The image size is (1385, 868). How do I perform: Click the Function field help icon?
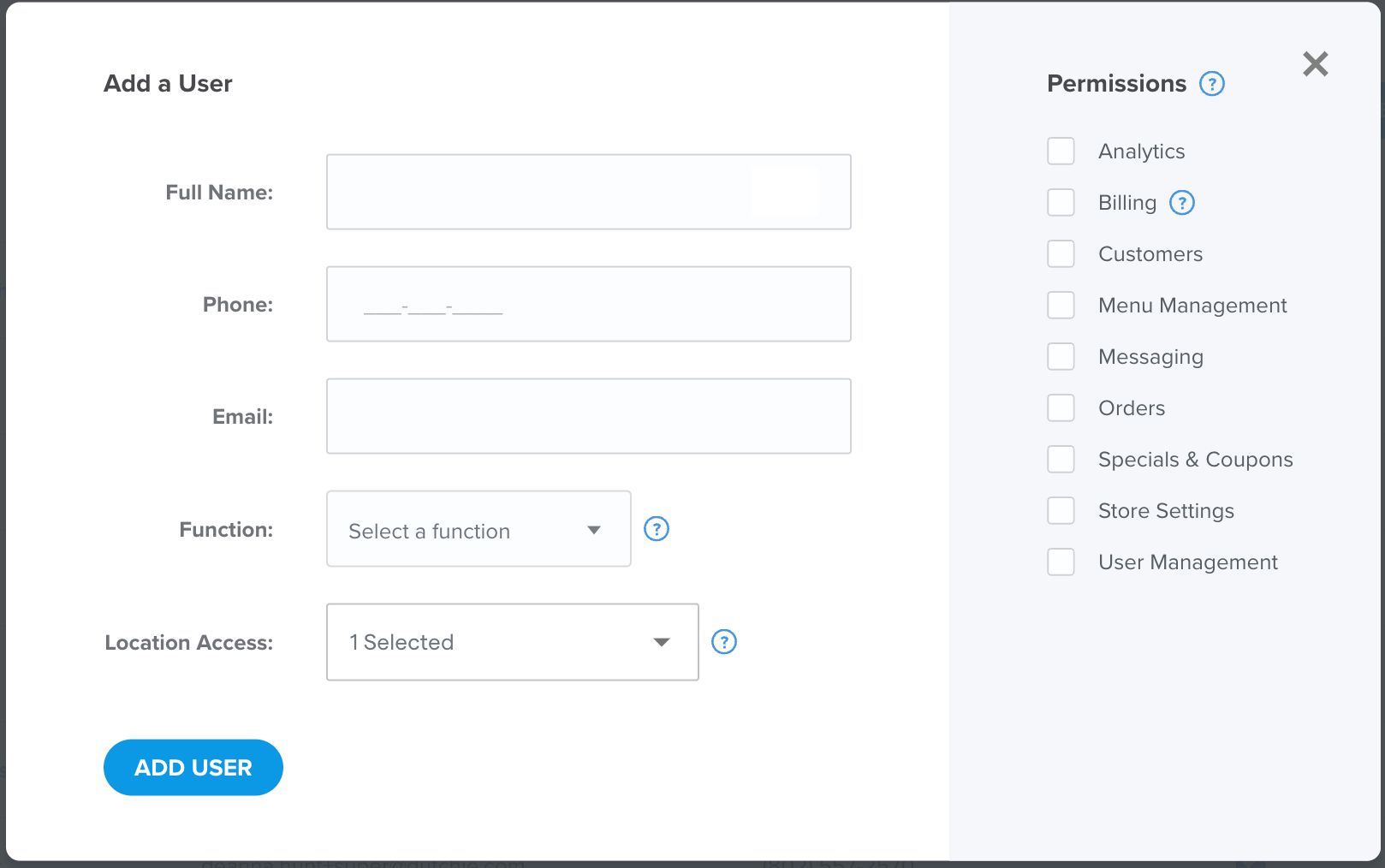[x=657, y=529]
